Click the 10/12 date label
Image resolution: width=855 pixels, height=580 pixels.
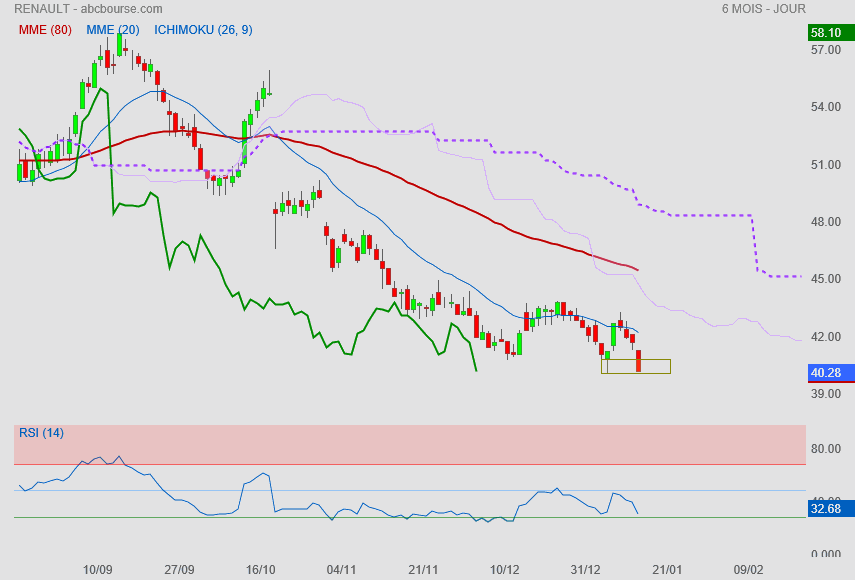pyautogui.click(x=504, y=570)
